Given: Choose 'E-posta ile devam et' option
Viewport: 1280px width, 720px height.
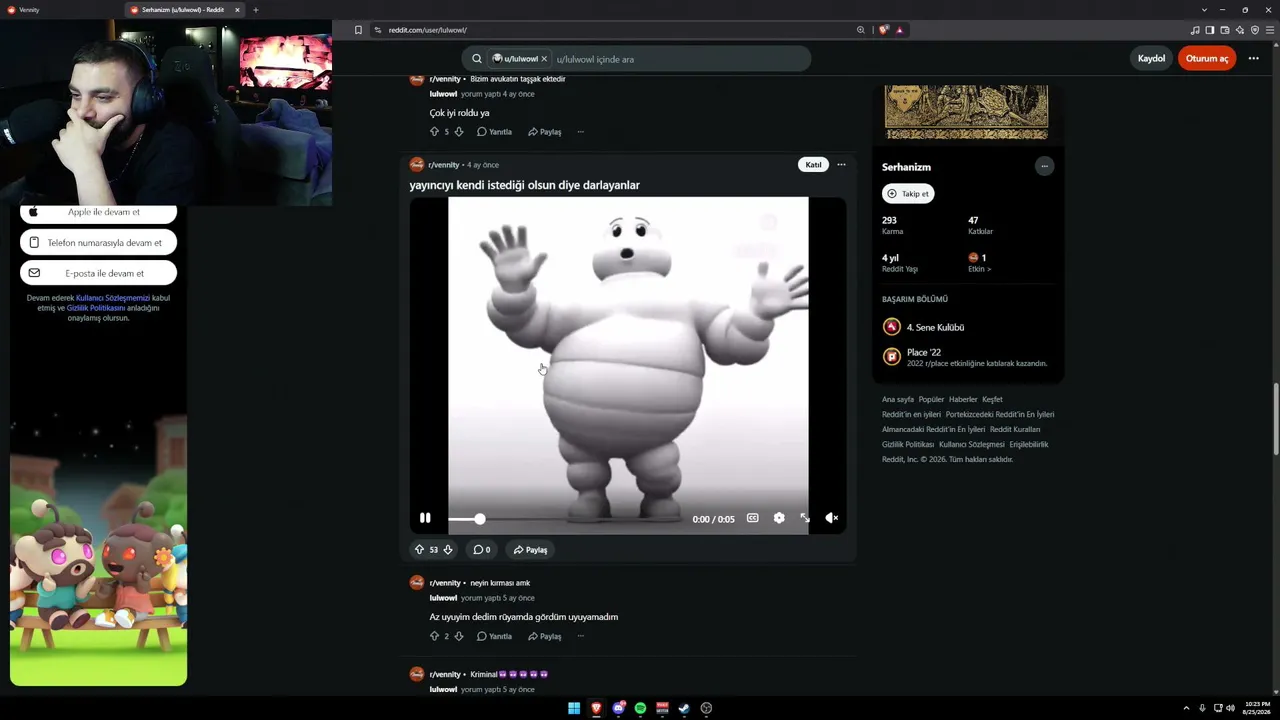Looking at the screenshot, I should 98,273.
